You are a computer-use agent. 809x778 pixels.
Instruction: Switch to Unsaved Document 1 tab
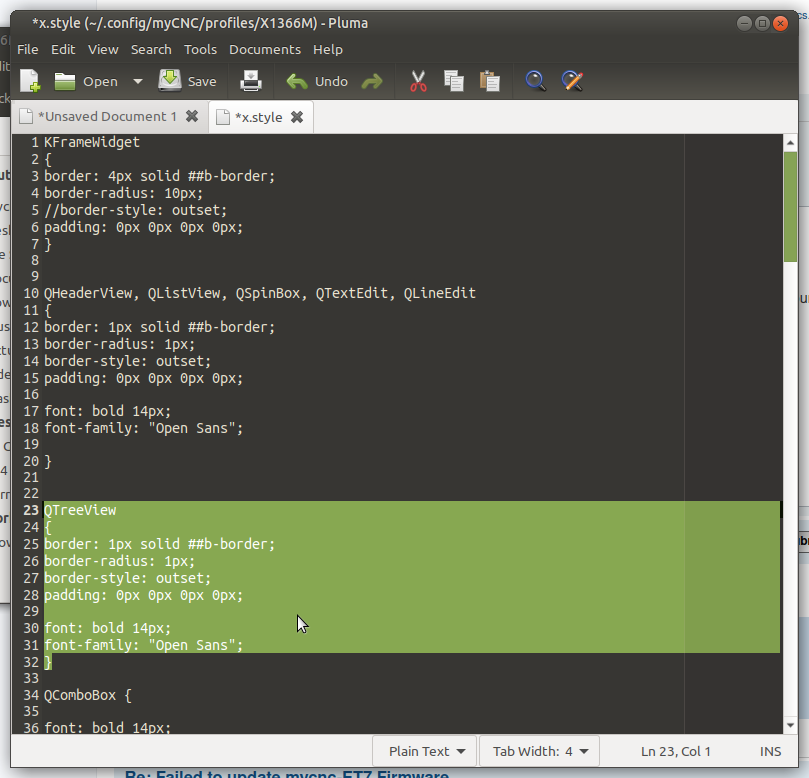point(106,117)
